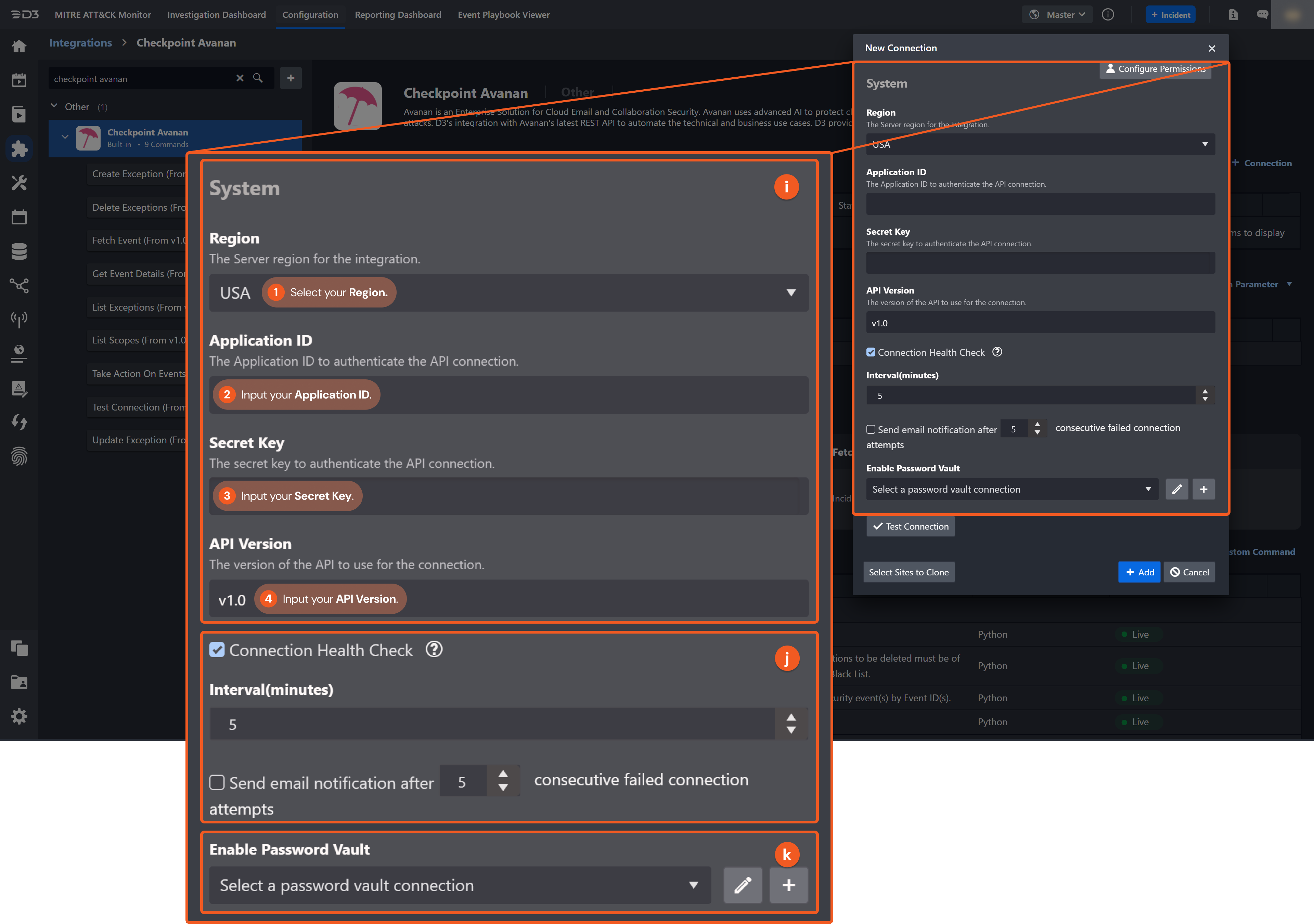Image resolution: width=1314 pixels, height=924 pixels.
Task: Enable Send email notification after failed attempts
Action: tap(218, 782)
